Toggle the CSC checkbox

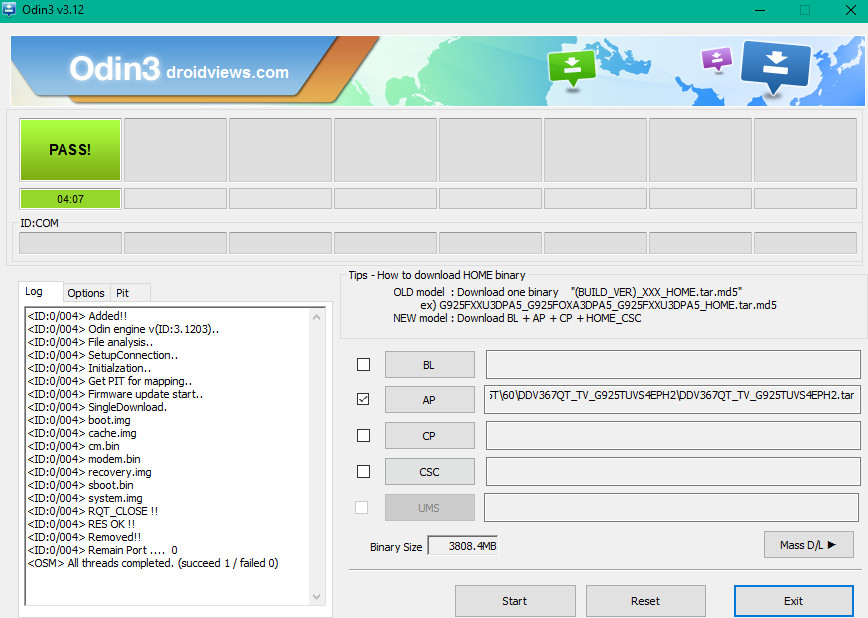pos(363,471)
